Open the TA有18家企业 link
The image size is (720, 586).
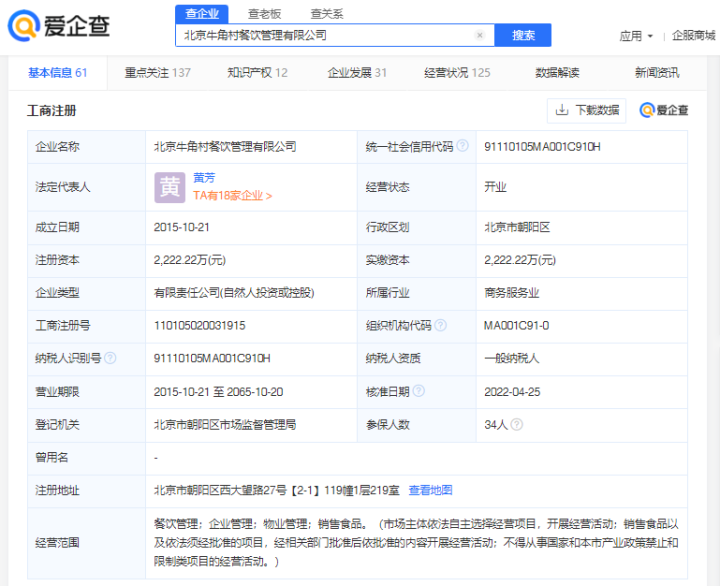(x=232, y=196)
